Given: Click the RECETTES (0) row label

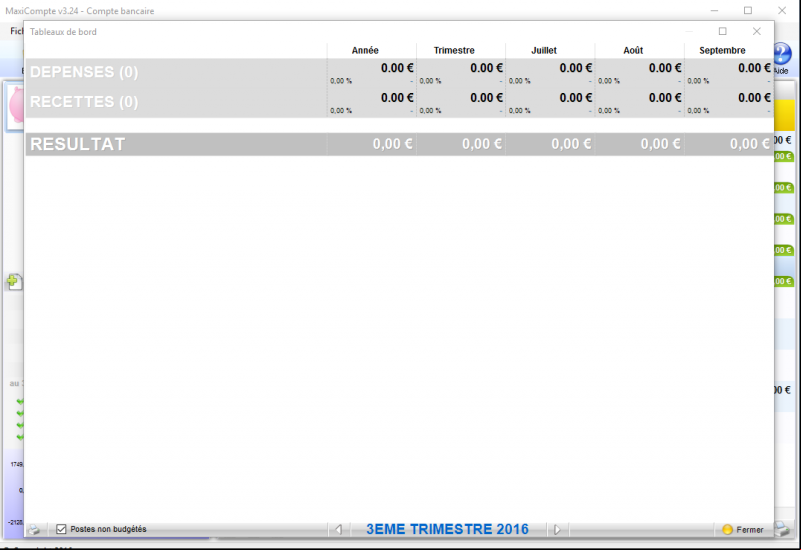Looking at the screenshot, I should point(84,102).
